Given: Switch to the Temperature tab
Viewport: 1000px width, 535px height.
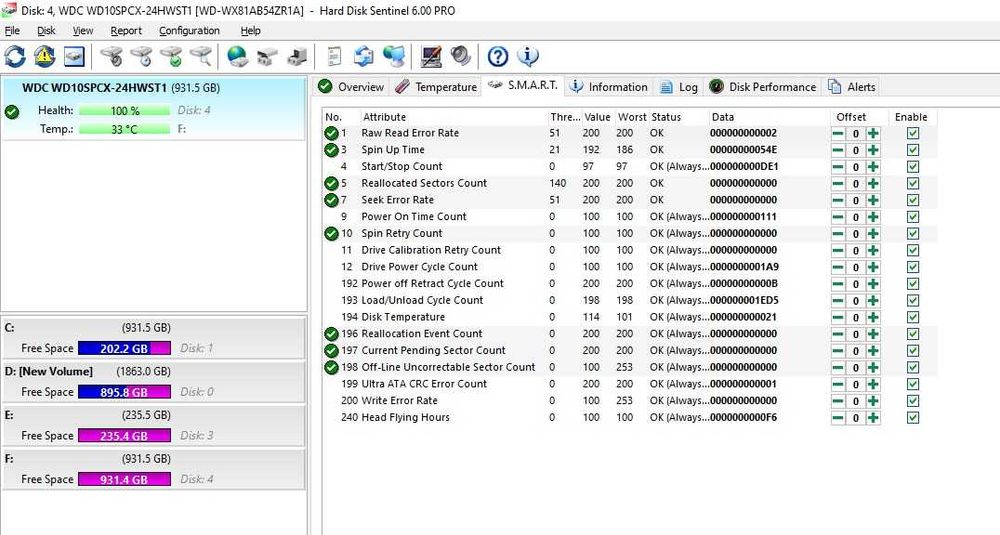Looking at the screenshot, I should (436, 87).
